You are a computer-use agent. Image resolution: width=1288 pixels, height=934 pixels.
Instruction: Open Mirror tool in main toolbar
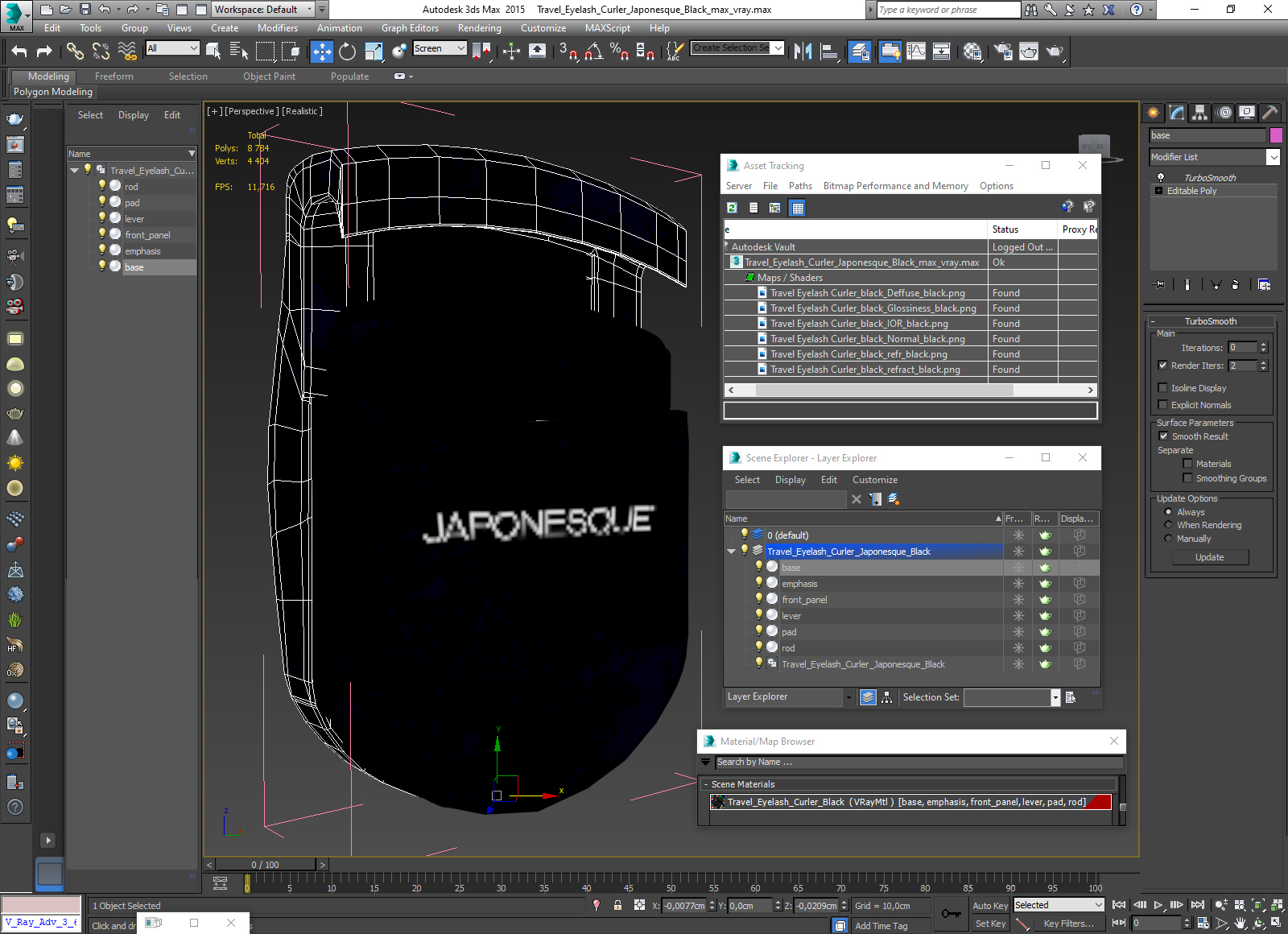coord(803,52)
